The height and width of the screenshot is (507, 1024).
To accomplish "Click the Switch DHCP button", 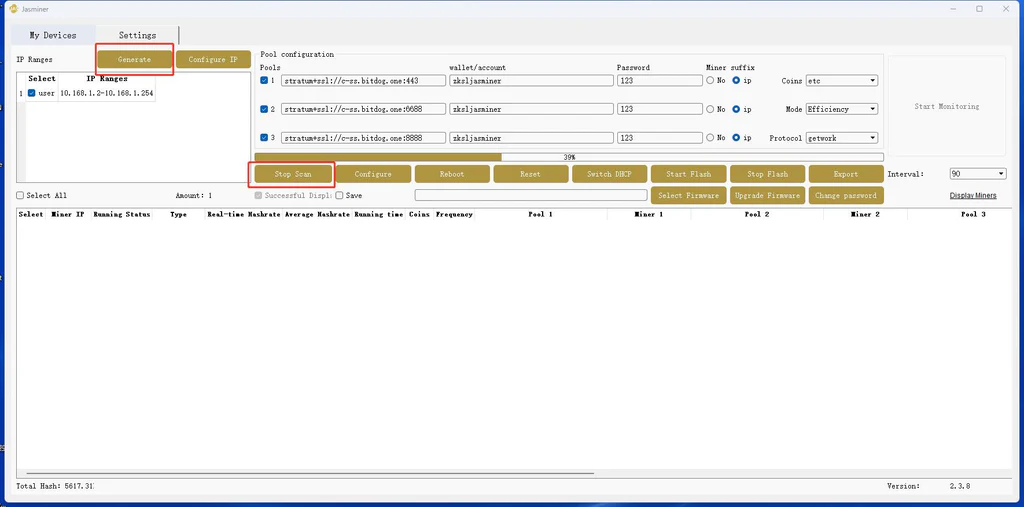I will pyautogui.click(x=609, y=174).
